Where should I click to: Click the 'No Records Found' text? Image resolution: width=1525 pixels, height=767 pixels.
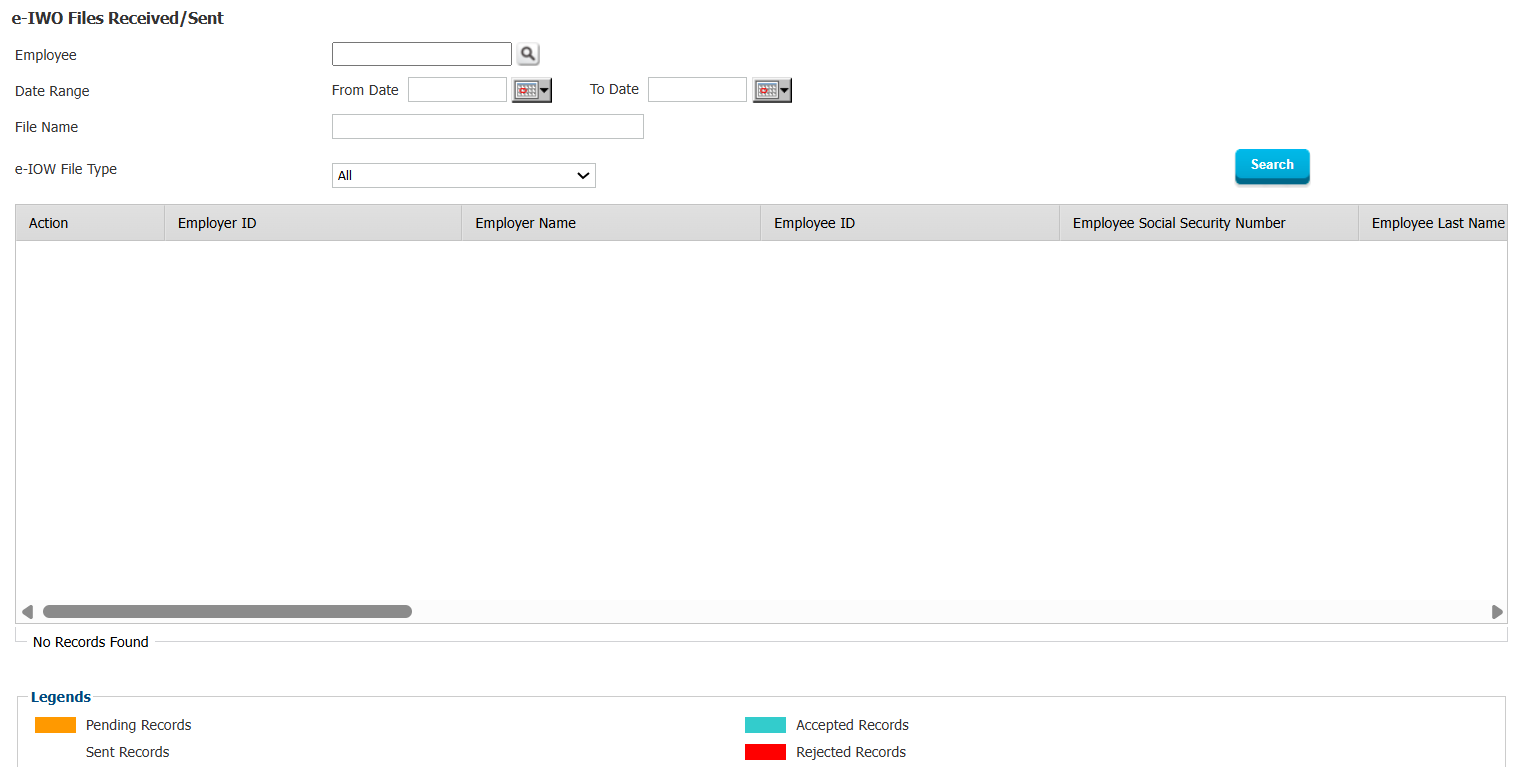coord(91,642)
